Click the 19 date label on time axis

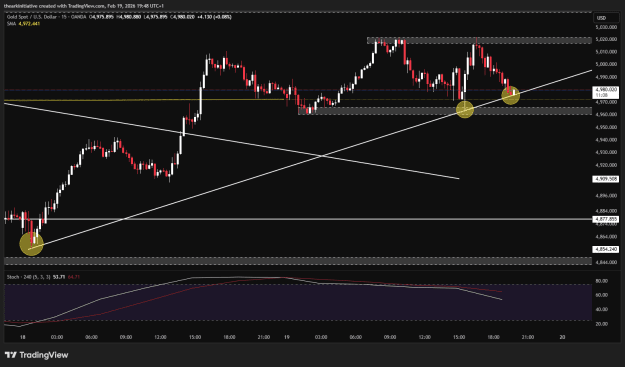(287, 337)
